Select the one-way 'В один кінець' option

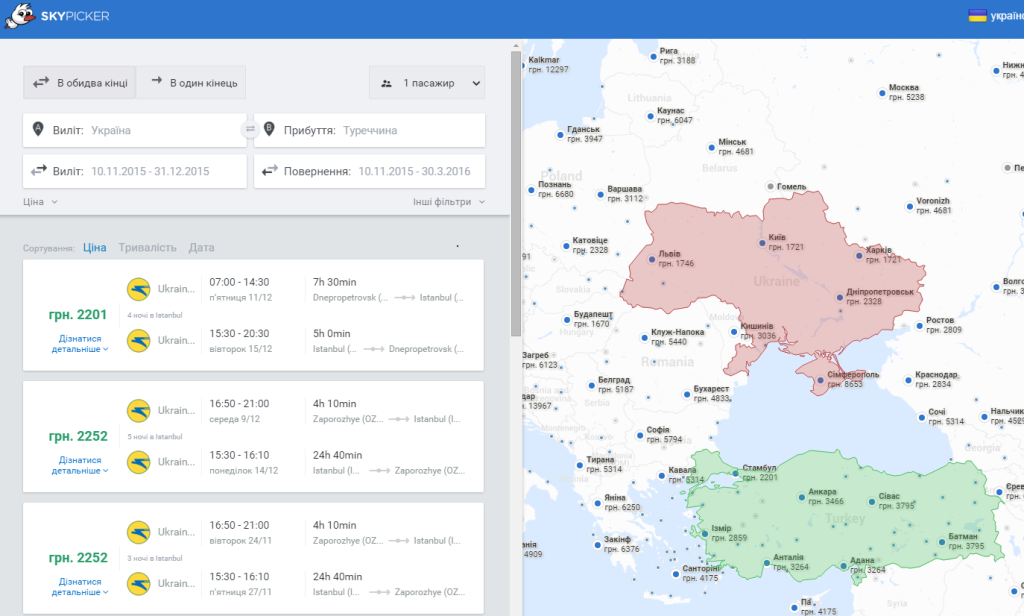[191, 82]
